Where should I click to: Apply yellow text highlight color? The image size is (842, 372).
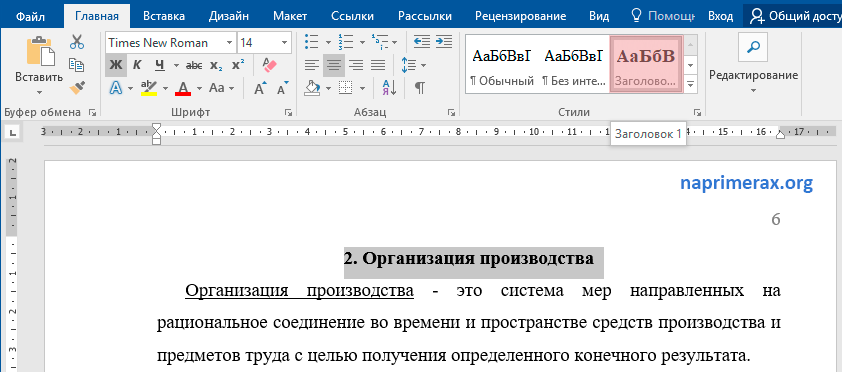[x=149, y=88]
